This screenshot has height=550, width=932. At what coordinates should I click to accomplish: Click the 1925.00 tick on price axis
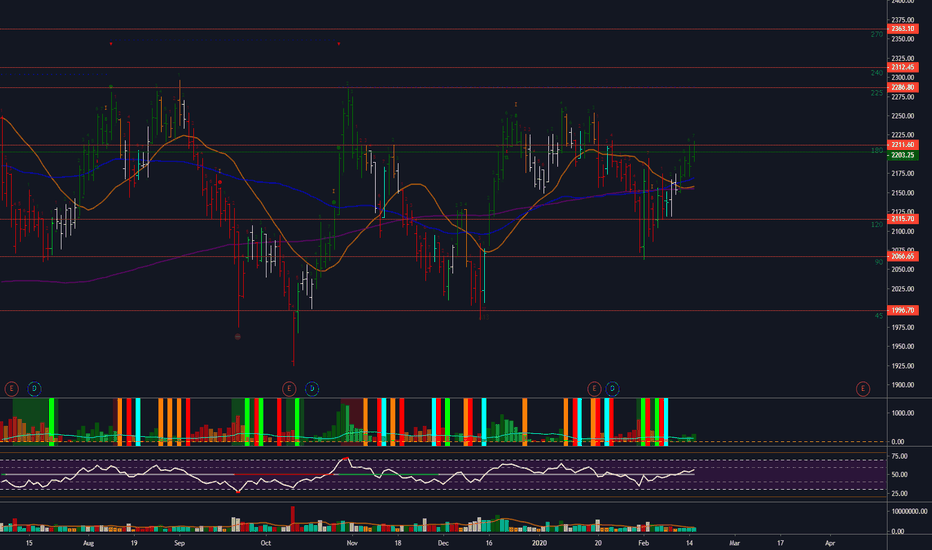coord(902,366)
